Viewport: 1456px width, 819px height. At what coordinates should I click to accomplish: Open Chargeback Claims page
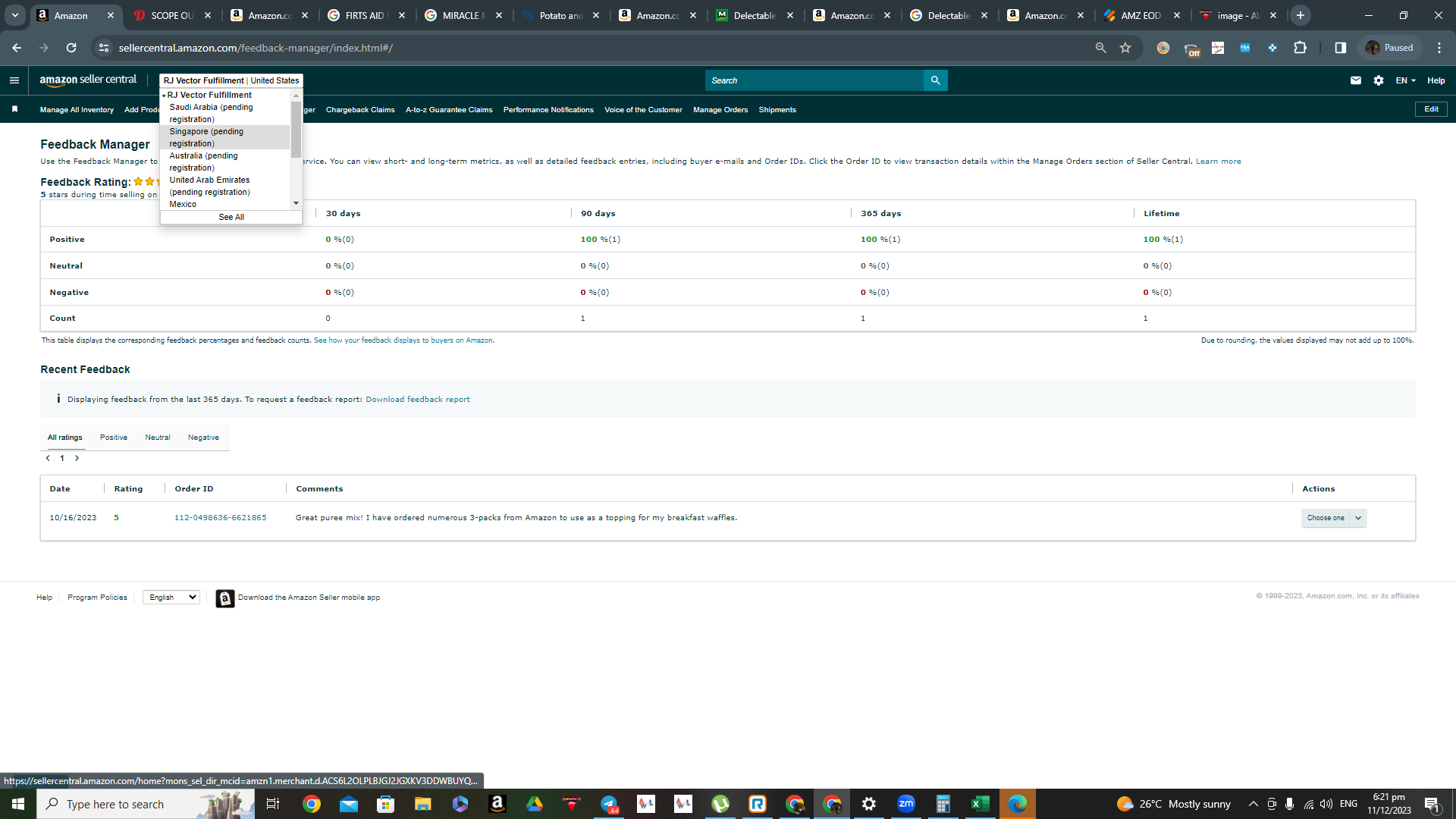coord(360,110)
